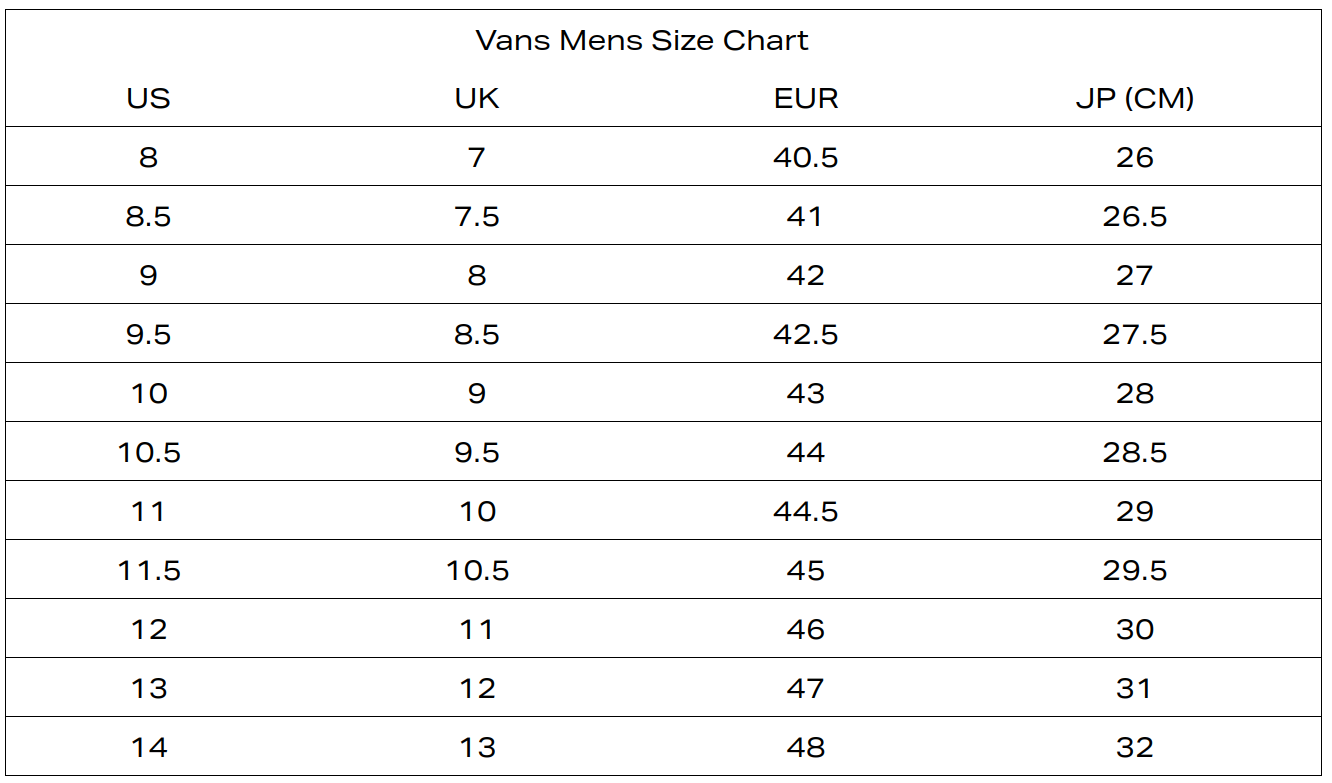The width and height of the screenshot is (1332, 783).
Task: Select the US column header
Action: pos(148,99)
